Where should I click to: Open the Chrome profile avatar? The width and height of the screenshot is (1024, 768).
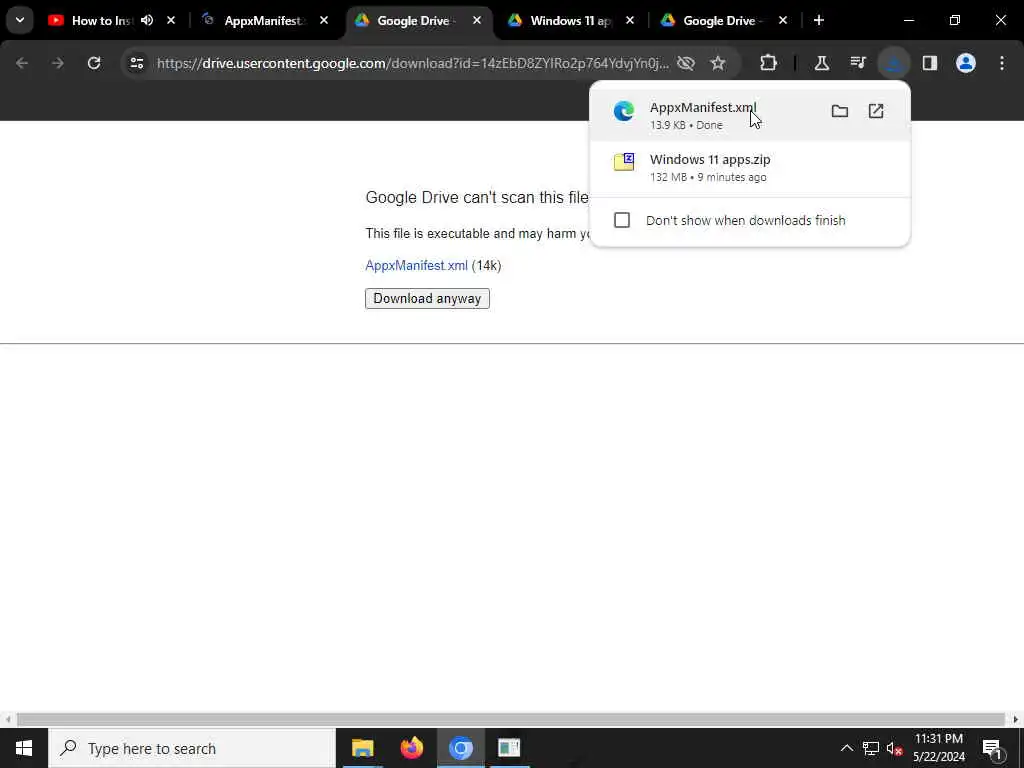click(x=966, y=63)
